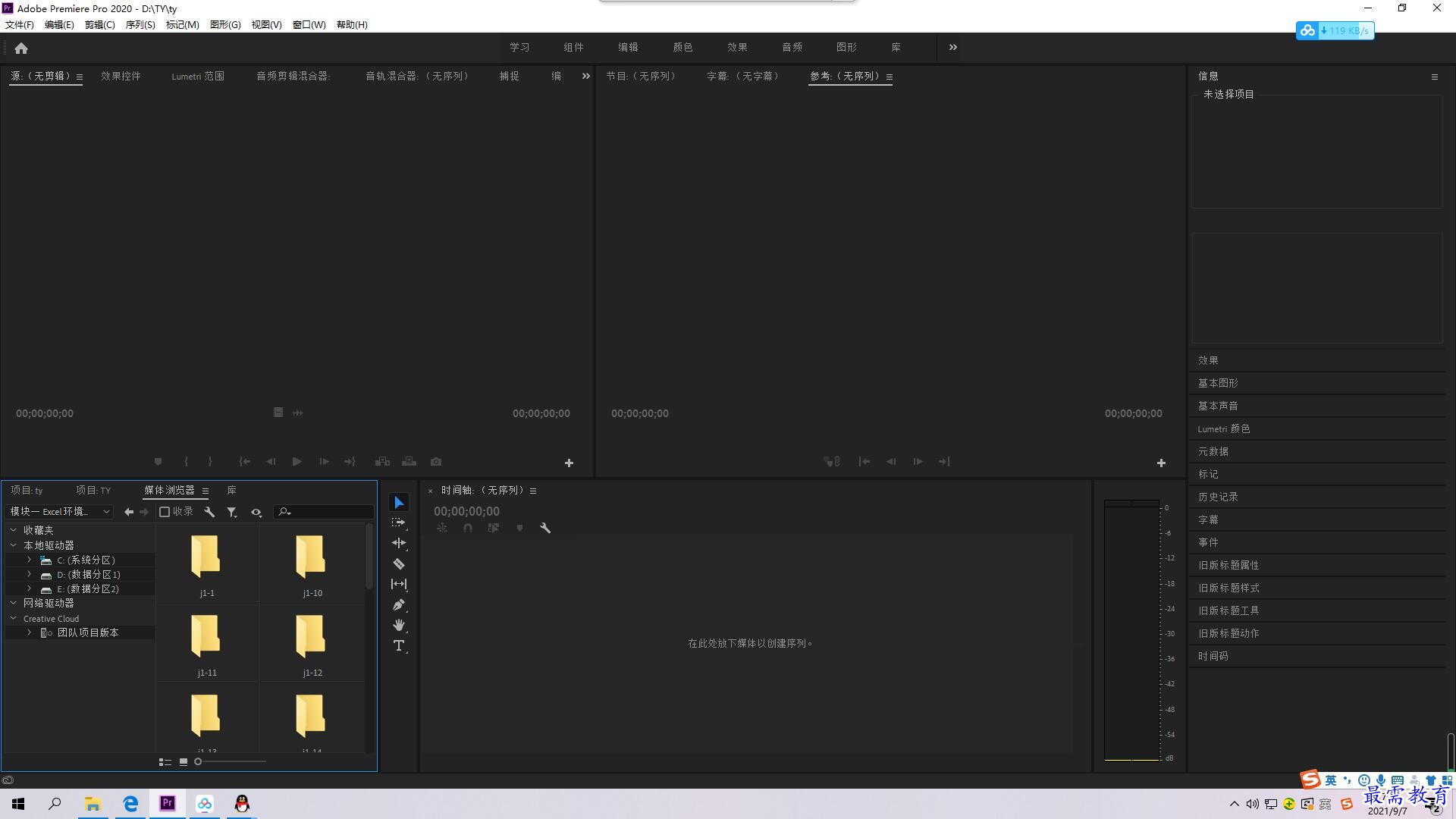Open the 文件(F) menu
This screenshot has height=819, width=1456.
point(20,25)
